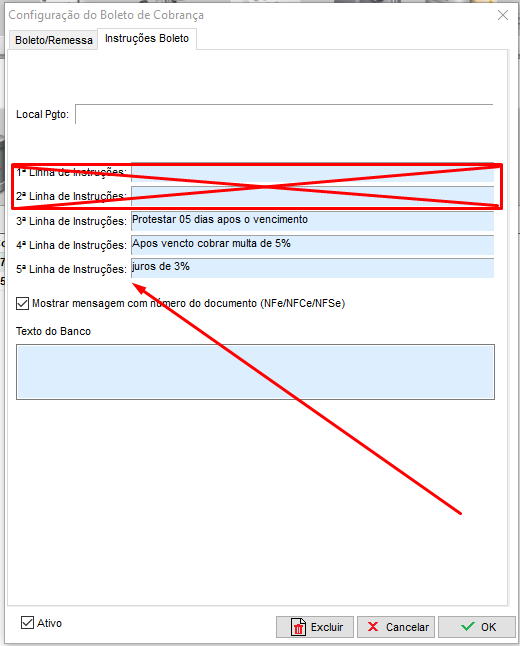Click the Local Pgto label
The width and height of the screenshot is (520, 646).
pyautogui.click(x=42, y=115)
